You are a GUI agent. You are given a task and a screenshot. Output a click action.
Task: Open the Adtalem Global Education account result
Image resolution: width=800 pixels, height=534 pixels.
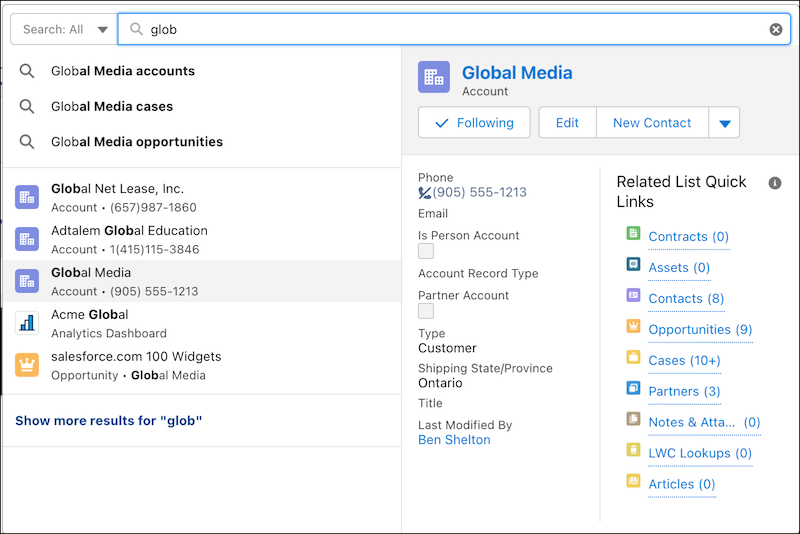[x=202, y=239]
